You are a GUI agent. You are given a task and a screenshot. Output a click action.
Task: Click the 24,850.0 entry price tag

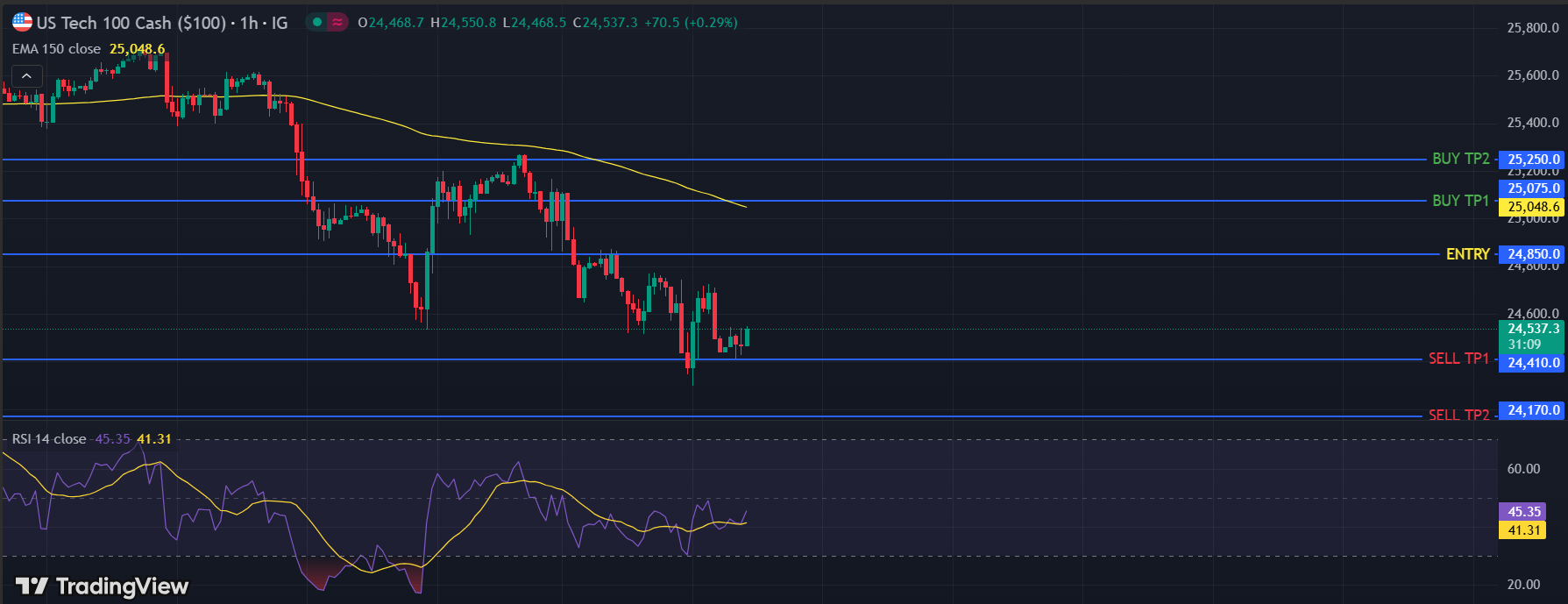1533,254
